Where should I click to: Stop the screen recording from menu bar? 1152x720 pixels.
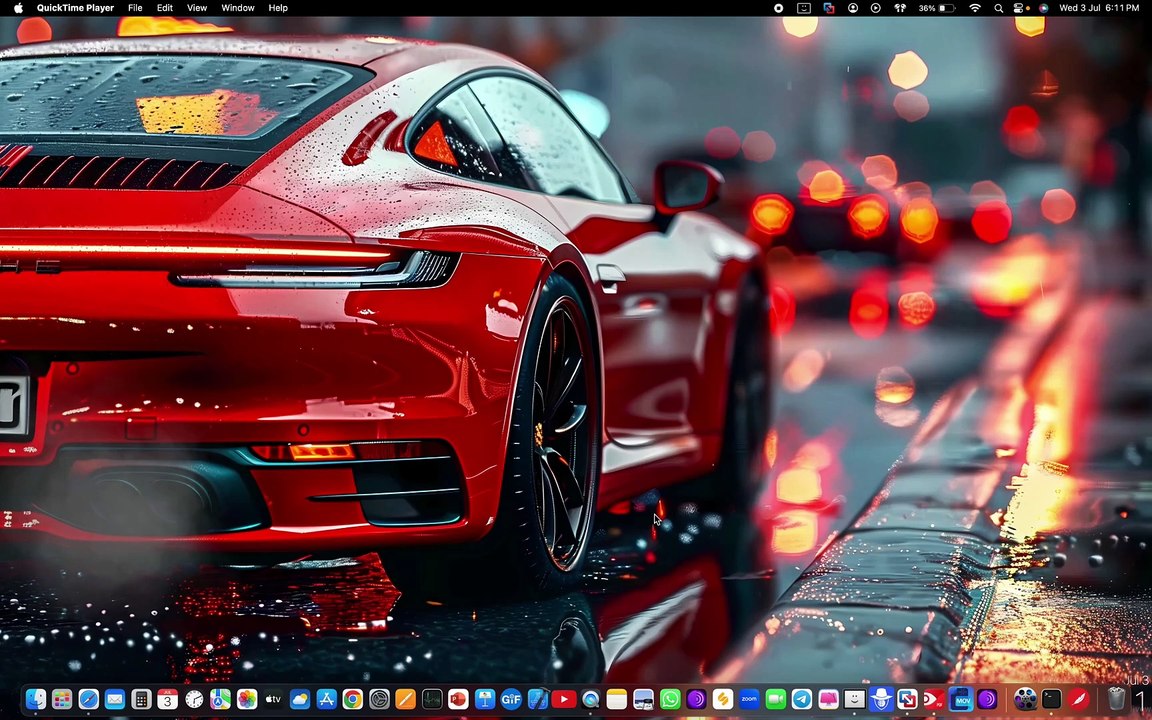[x=779, y=8]
